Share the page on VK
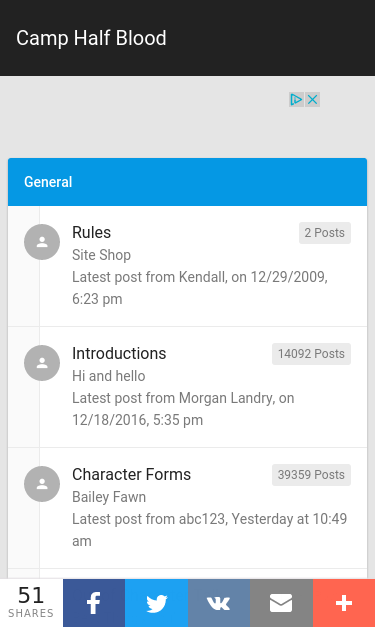The width and height of the screenshot is (375, 627). tap(219, 603)
